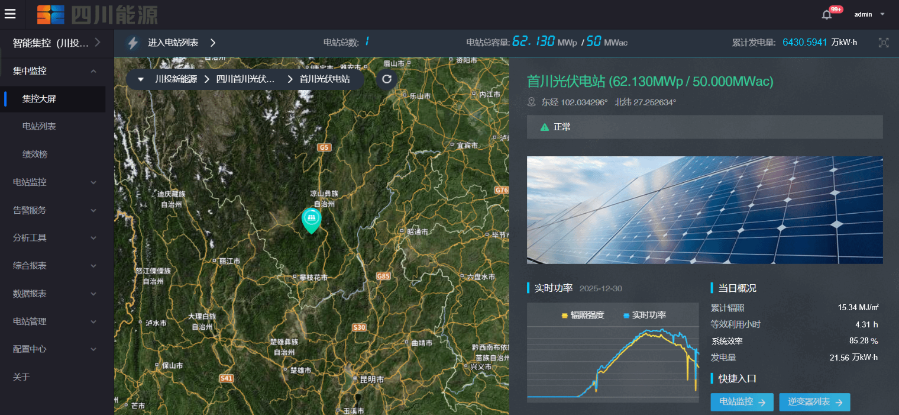The height and width of the screenshot is (415, 899).
Task: Click the location pin beside the coordinates
Action: click(531, 102)
